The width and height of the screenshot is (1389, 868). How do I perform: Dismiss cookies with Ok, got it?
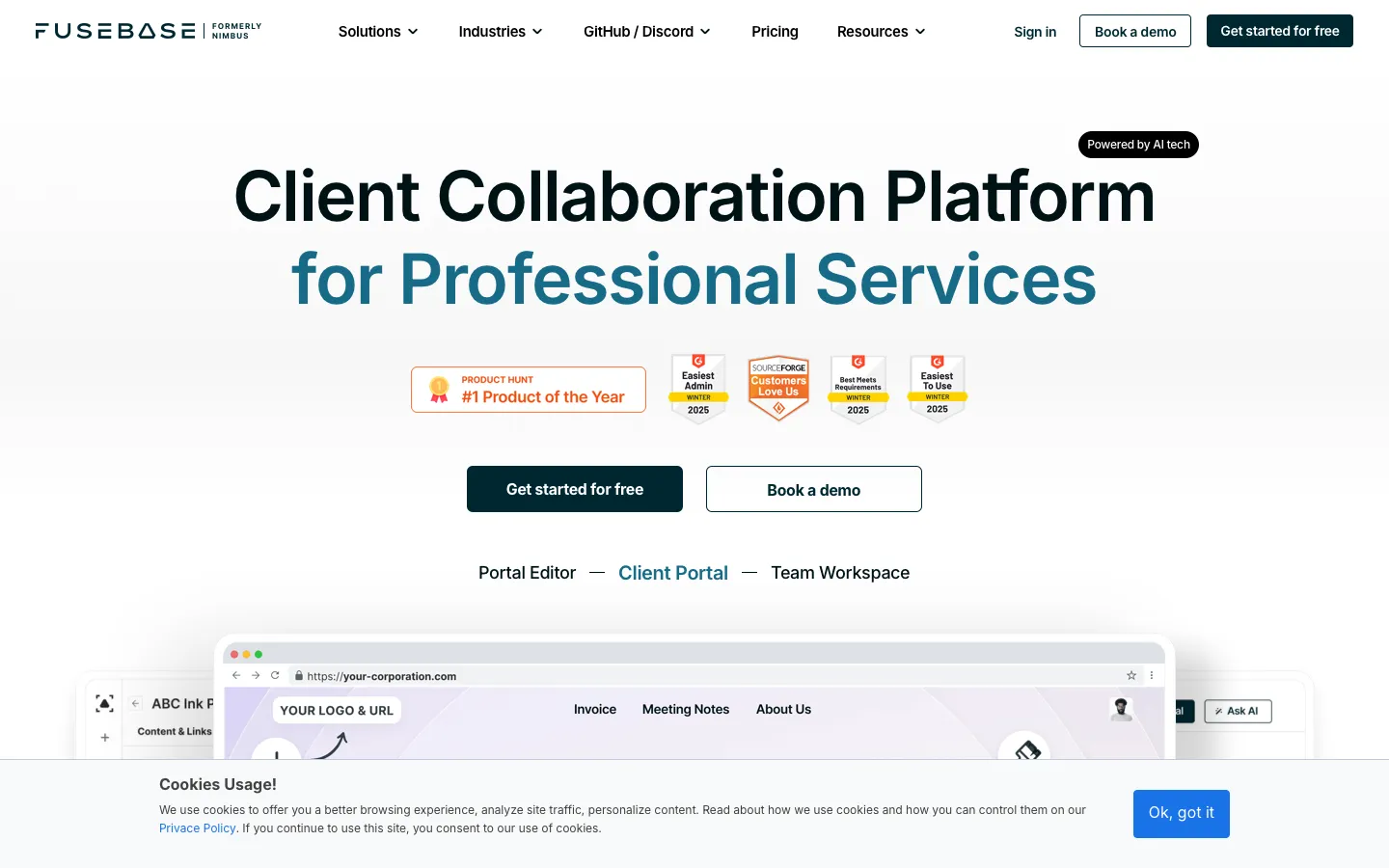[x=1182, y=814]
